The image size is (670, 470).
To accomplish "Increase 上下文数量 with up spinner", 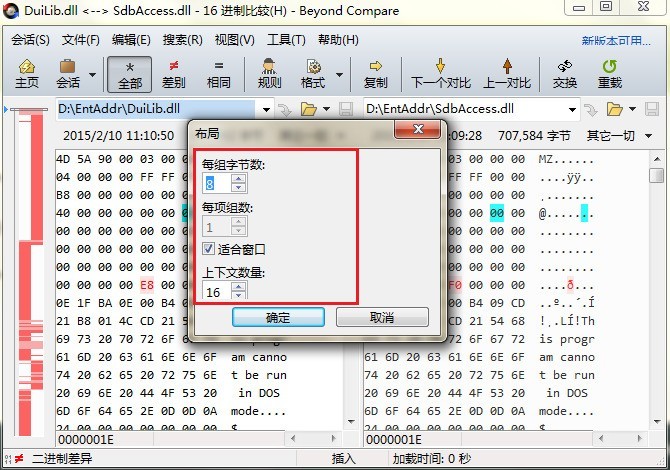I will [238, 287].
